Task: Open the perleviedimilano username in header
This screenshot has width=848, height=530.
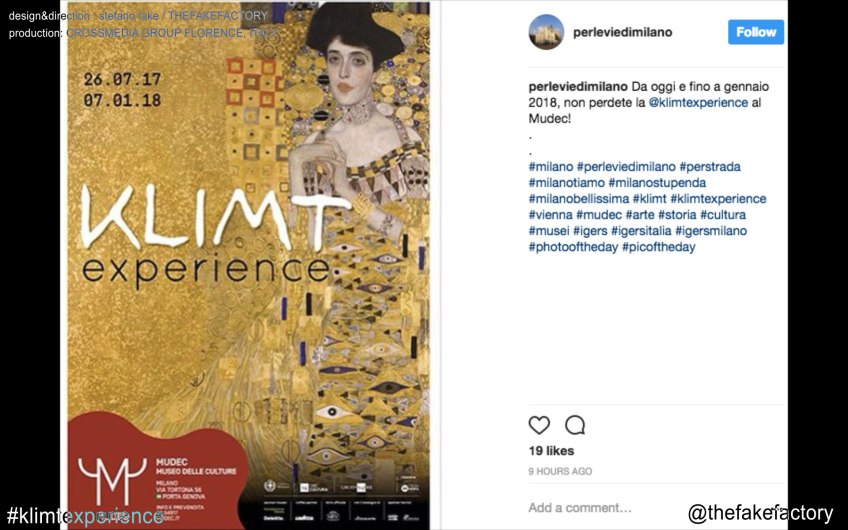Action: click(622, 32)
